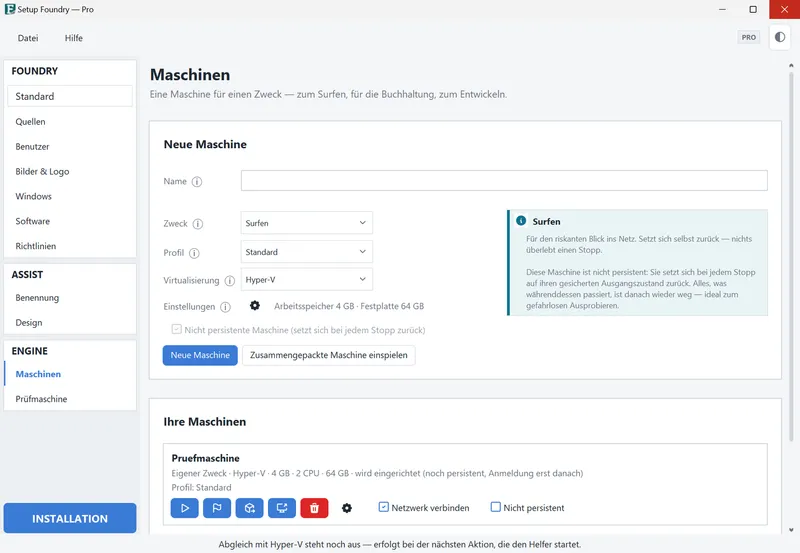Image resolution: width=800 pixels, height=553 pixels.
Task: Open the monitor screen icon for Pruefmaschine
Action: click(x=282, y=508)
